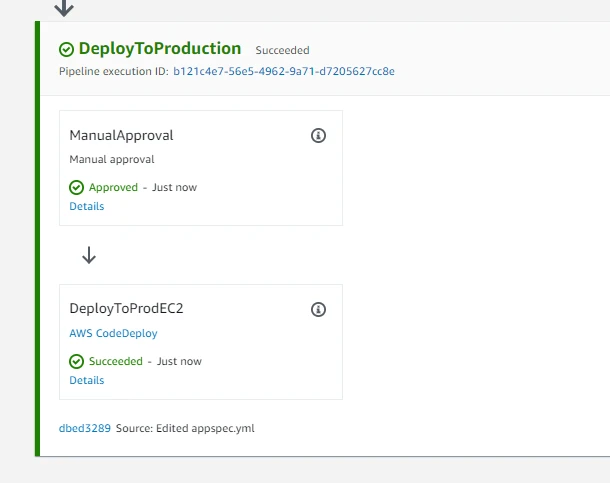Click the DeployToProdEC2 info icon
The height and width of the screenshot is (483, 610).
pos(318,310)
